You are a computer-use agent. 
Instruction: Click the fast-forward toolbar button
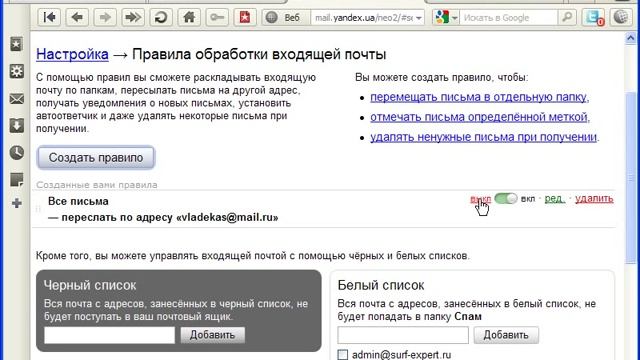[x=133, y=18]
